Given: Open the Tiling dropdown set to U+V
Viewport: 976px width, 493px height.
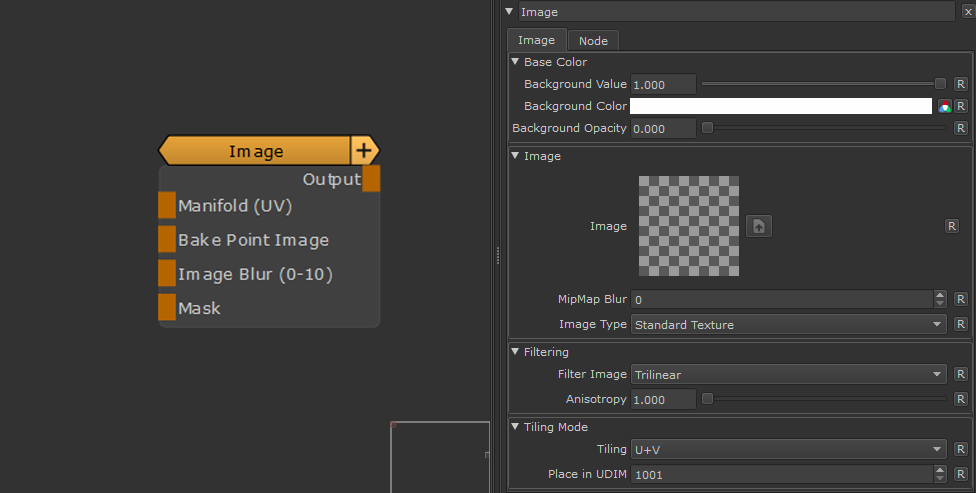Looking at the screenshot, I should [788, 450].
